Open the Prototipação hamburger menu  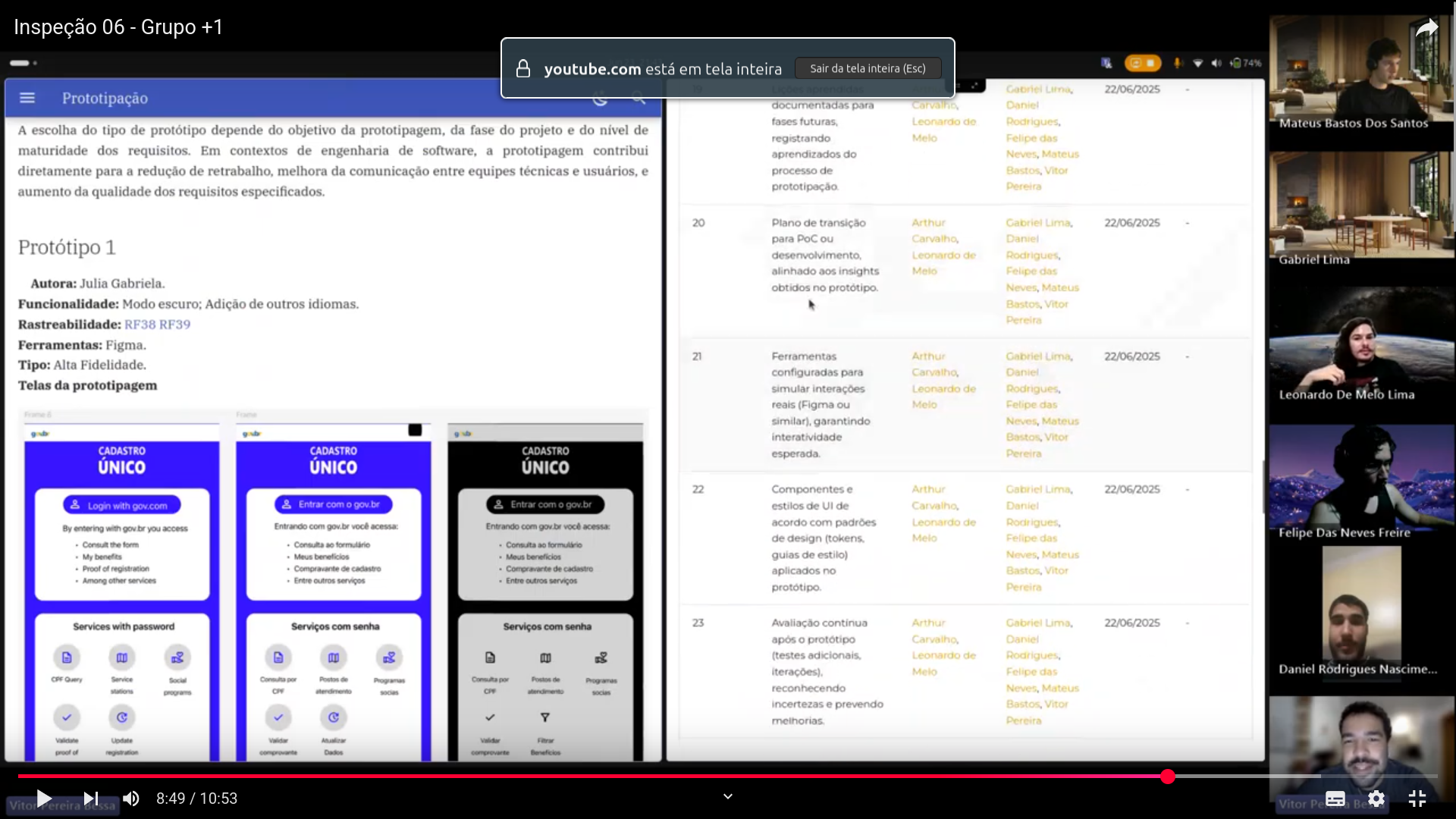(27, 98)
